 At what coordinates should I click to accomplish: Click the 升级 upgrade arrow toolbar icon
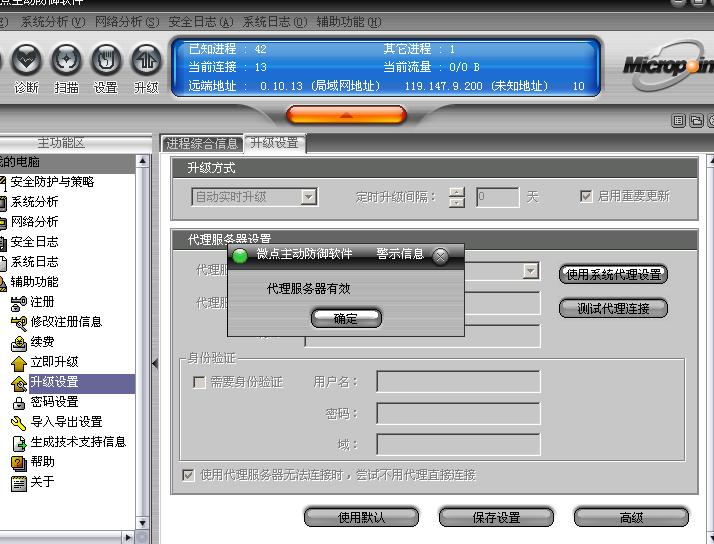[146, 60]
